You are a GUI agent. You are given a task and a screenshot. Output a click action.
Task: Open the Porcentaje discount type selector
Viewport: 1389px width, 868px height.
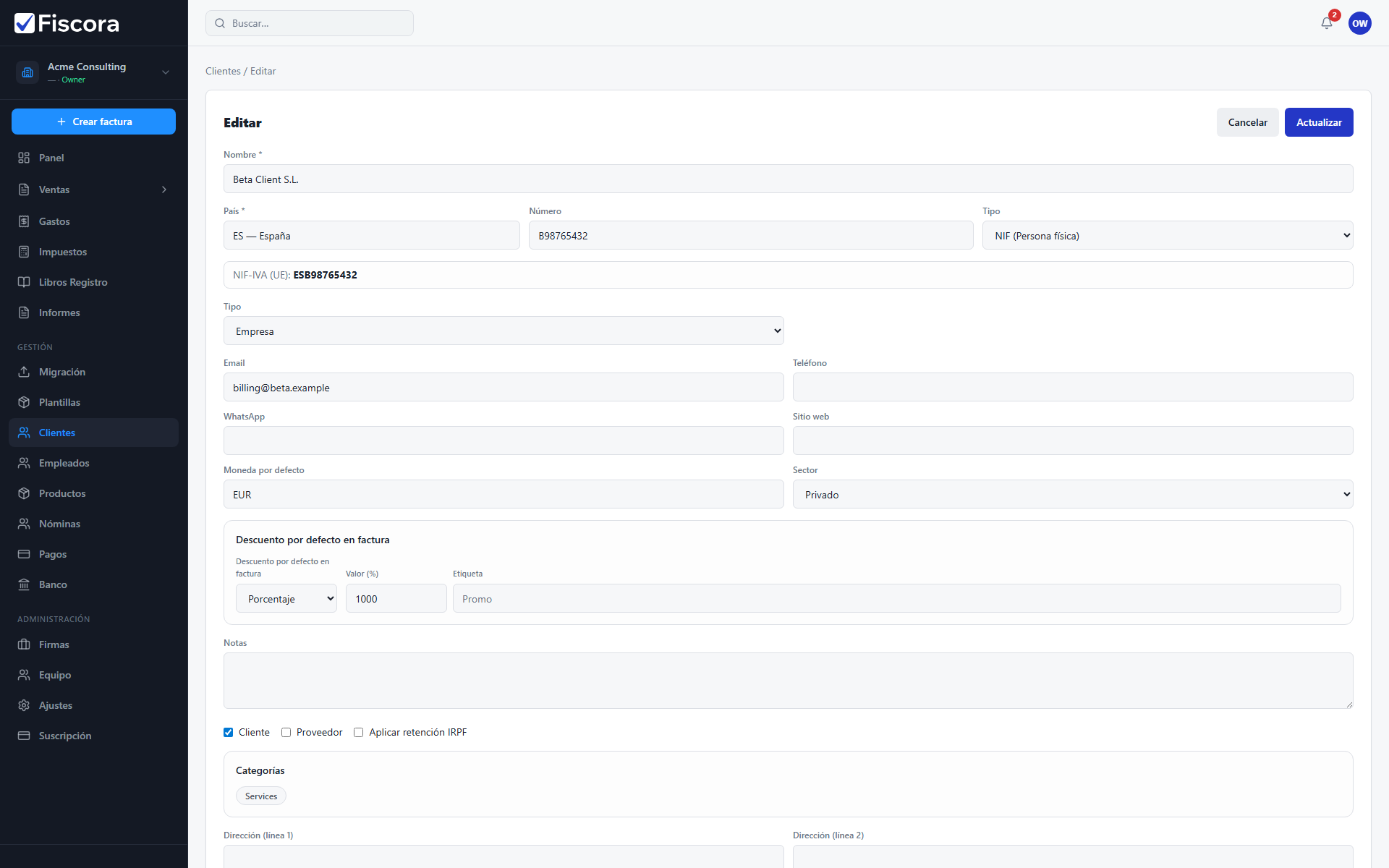pyautogui.click(x=286, y=598)
